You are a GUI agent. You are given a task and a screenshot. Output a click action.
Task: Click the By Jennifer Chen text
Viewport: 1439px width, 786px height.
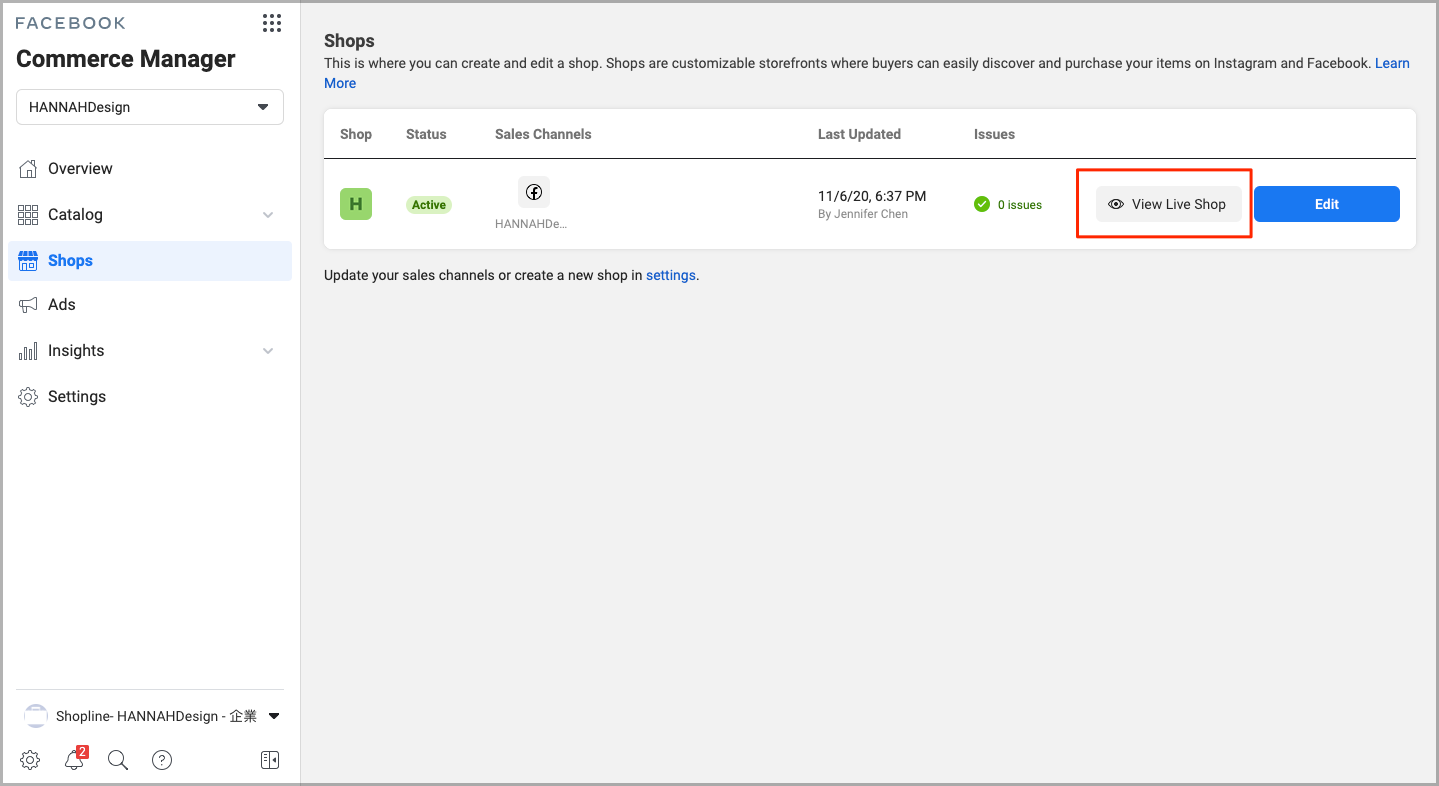click(863, 214)
